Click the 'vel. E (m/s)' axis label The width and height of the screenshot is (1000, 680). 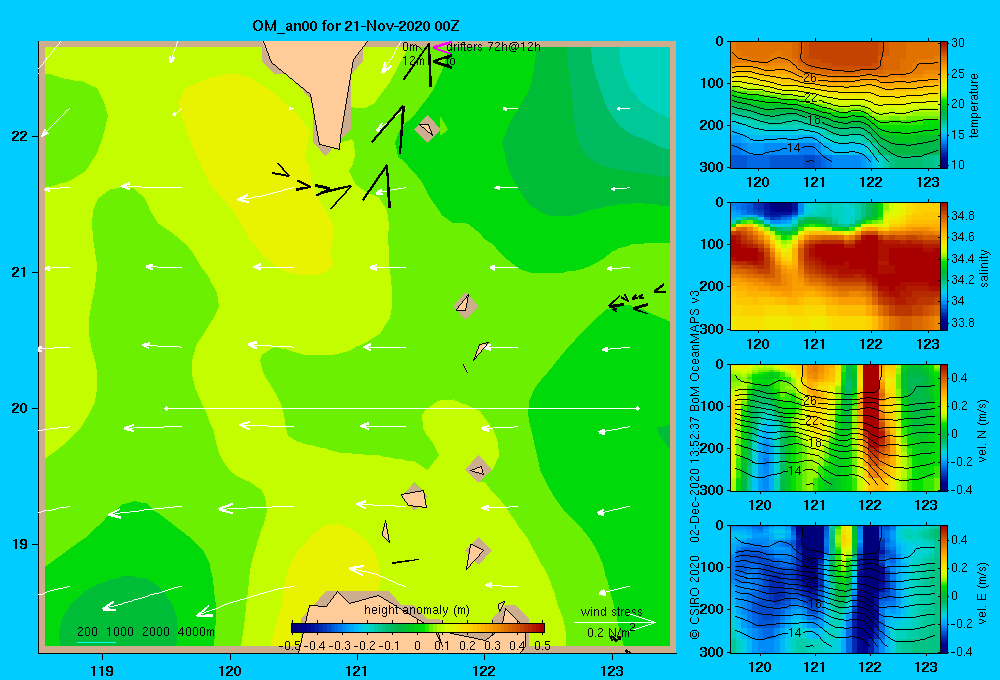[983, 592]
